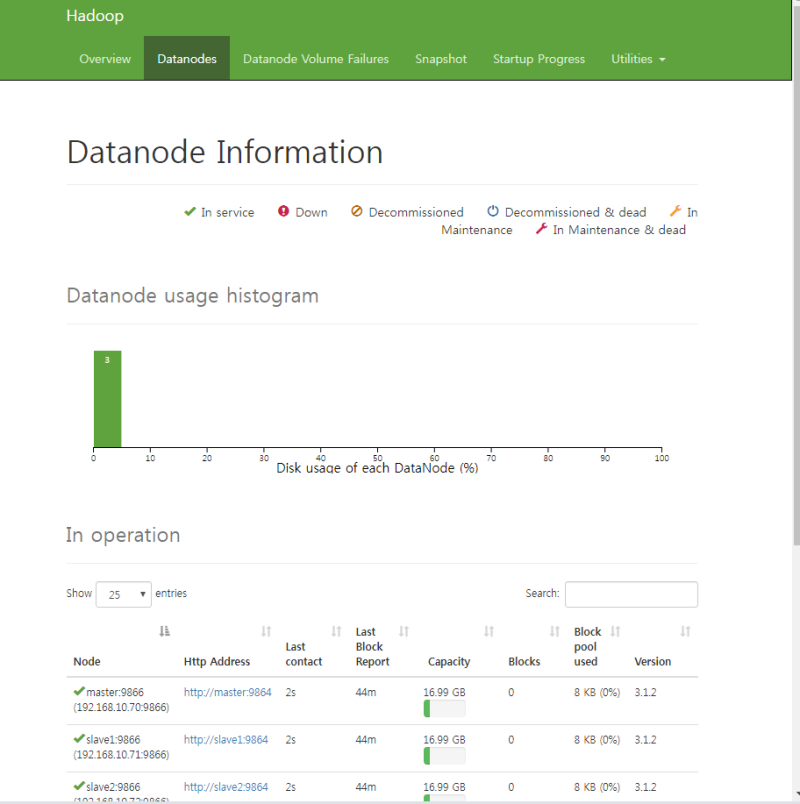Click the (192.168.10.70:9866) address text

click(121, 707)
